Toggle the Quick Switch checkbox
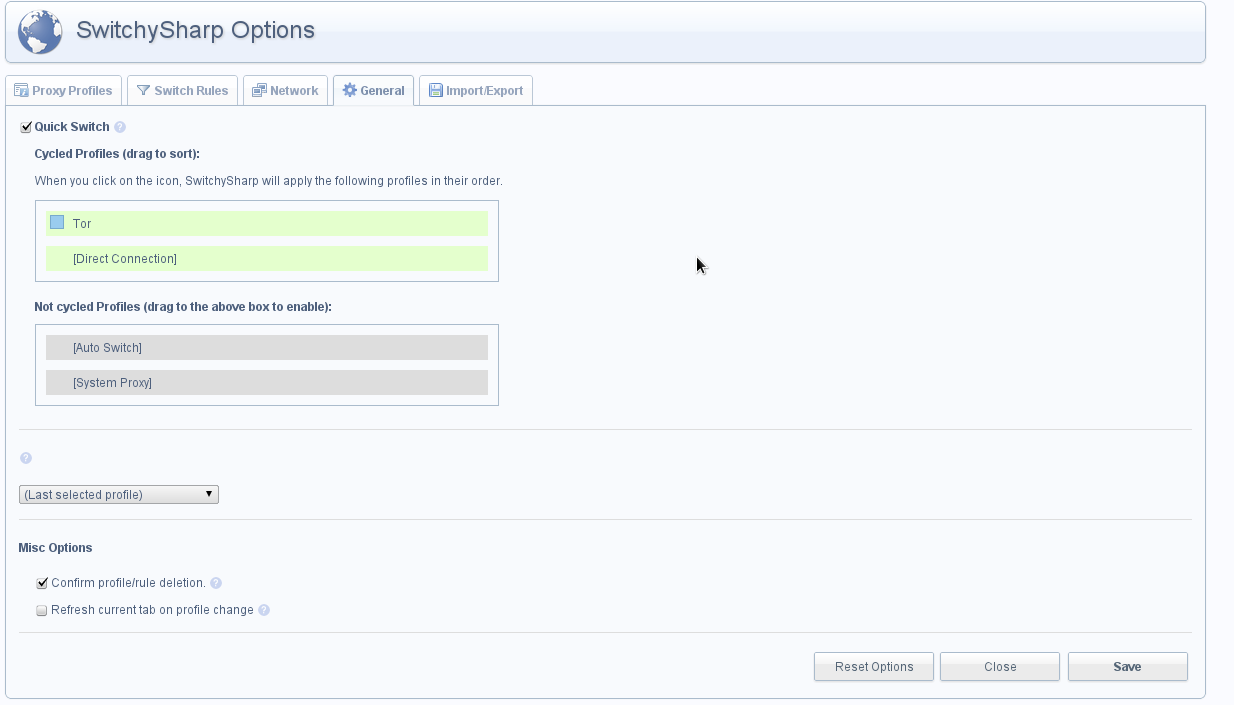The image size is (1234, 705). click(26, 127)
